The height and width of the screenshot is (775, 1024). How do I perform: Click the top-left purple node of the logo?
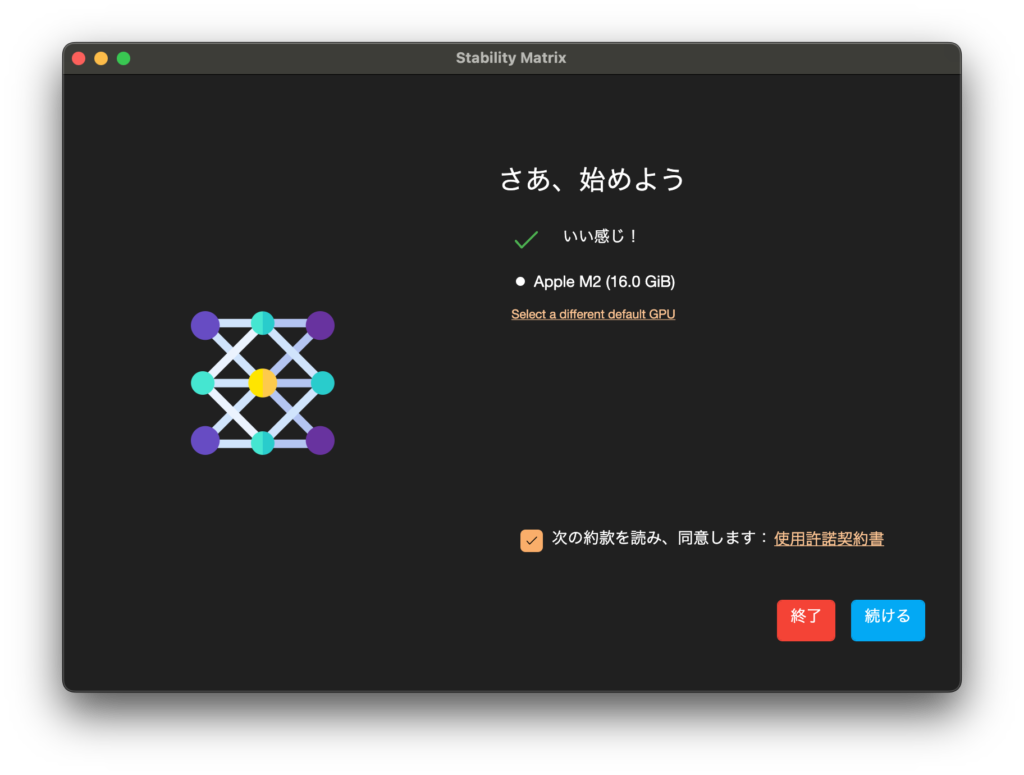tap(205, 325)
